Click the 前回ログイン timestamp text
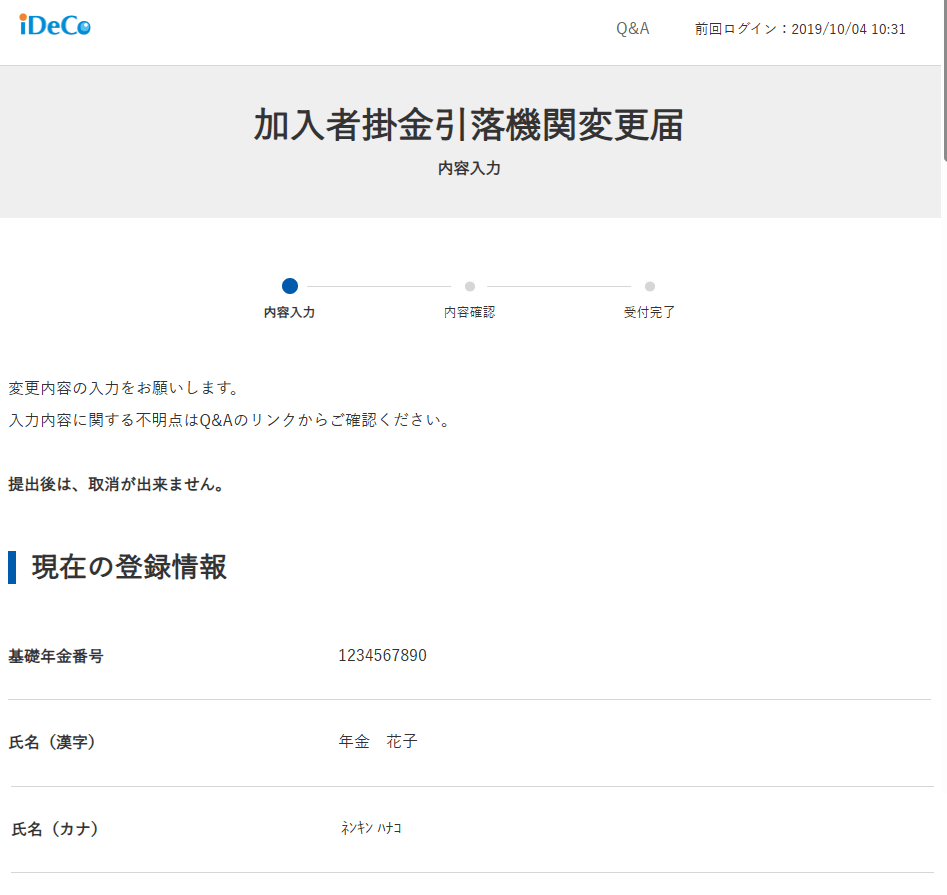 click(x=800, y=29)
